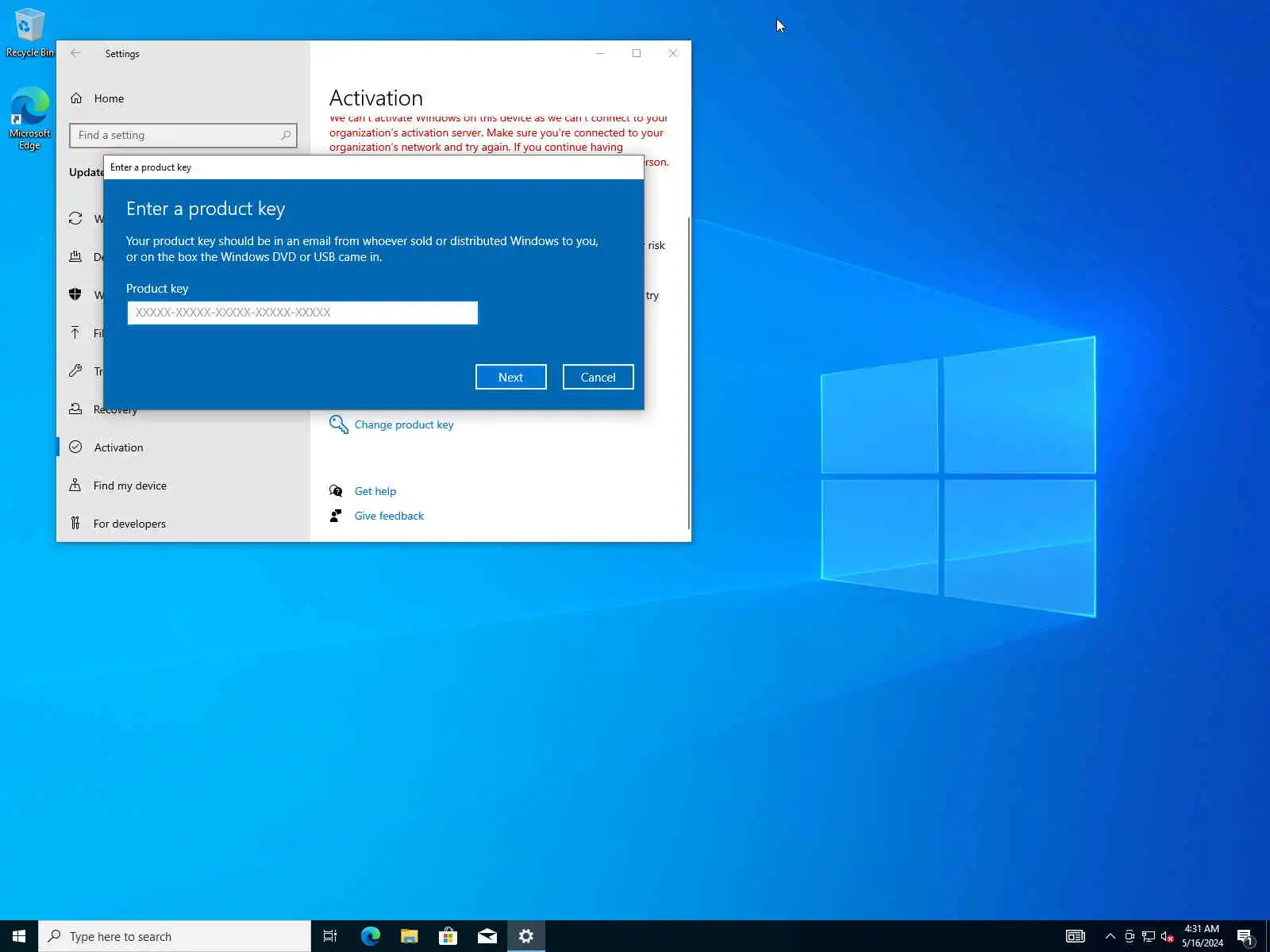Open the taskbar clock and date
This screenshot has height=952, width=1270.
1202,936
